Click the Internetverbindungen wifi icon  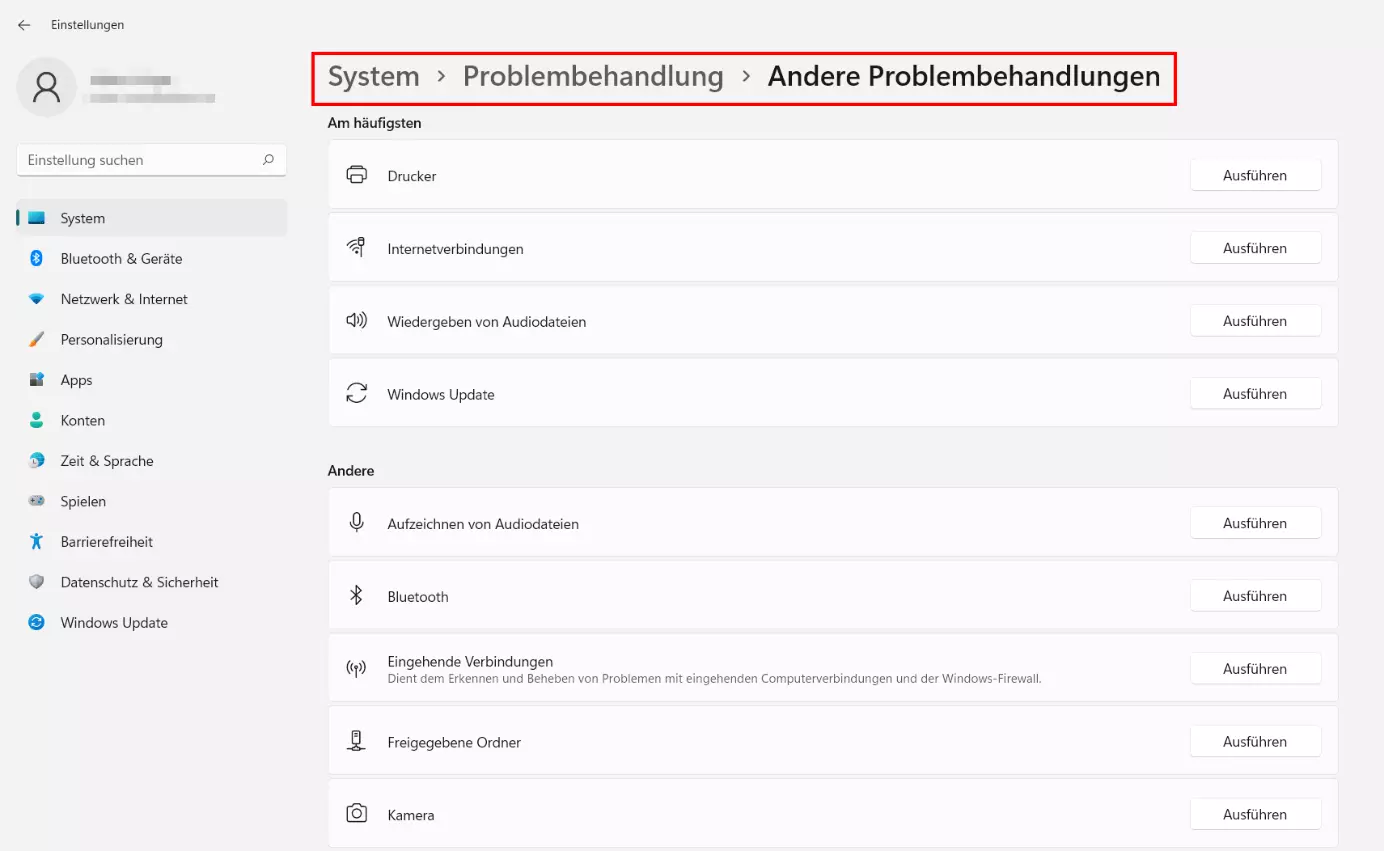pos(357,247)
